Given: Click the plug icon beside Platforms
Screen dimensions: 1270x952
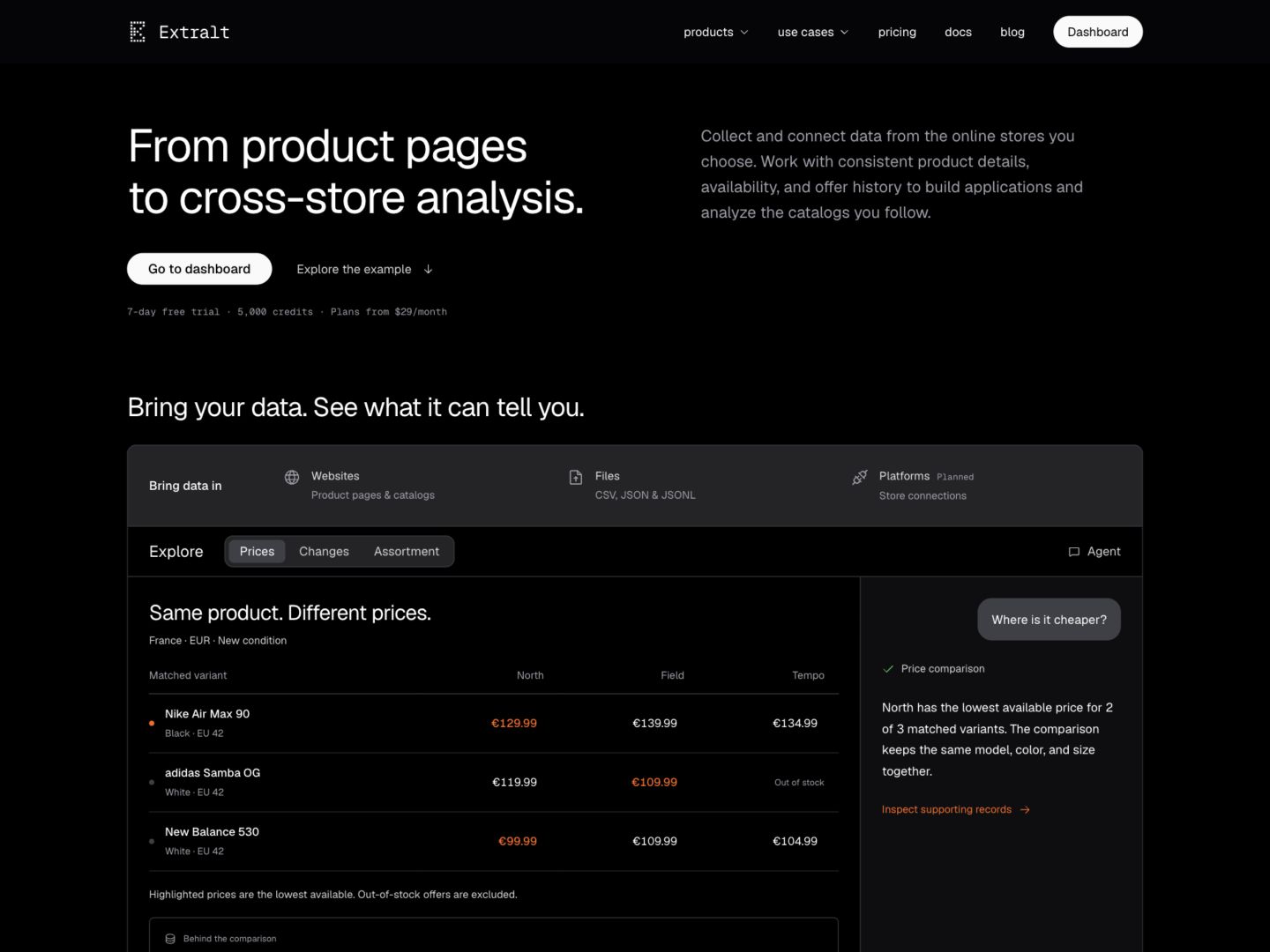Looking at the screenshot, I should coord(860,477).
